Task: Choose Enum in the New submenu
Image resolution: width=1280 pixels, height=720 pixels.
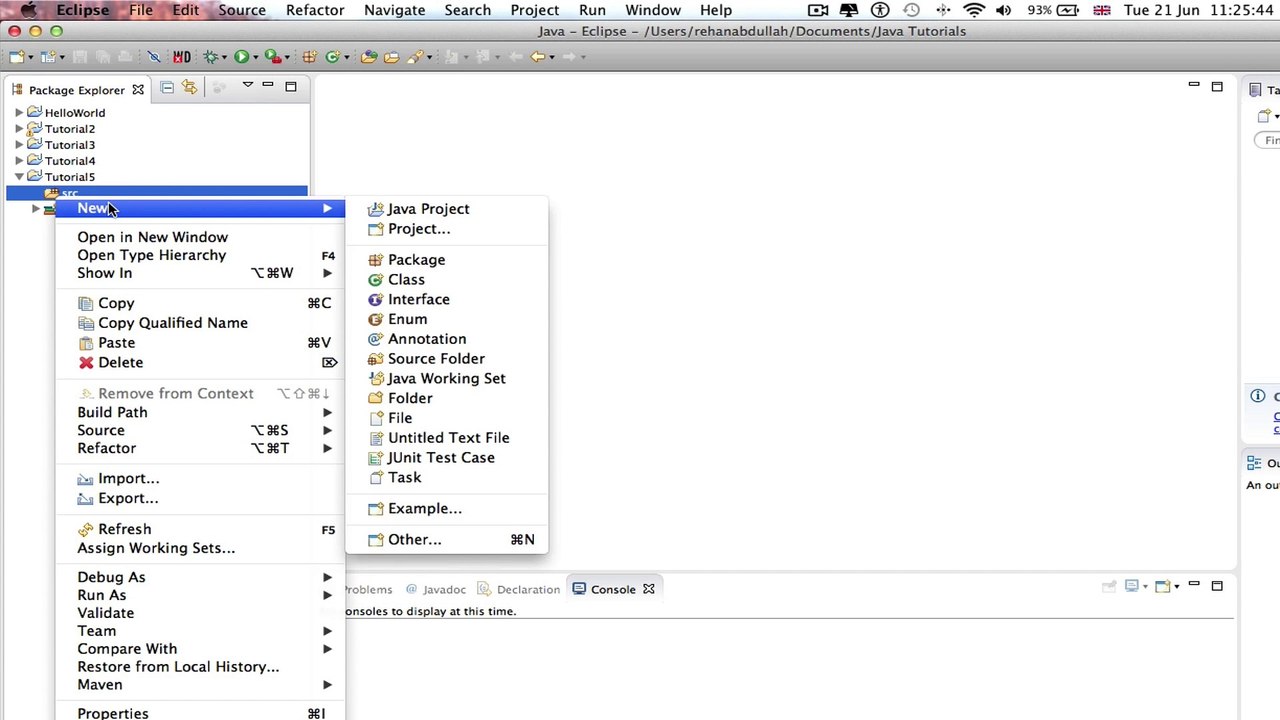Action: coord(446,319)
